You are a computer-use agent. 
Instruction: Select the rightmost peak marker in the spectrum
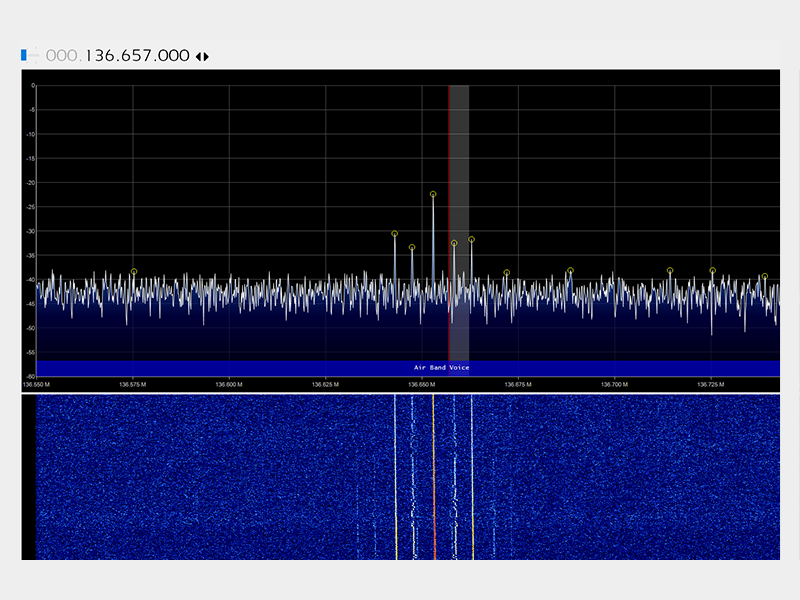coord(765,277)
